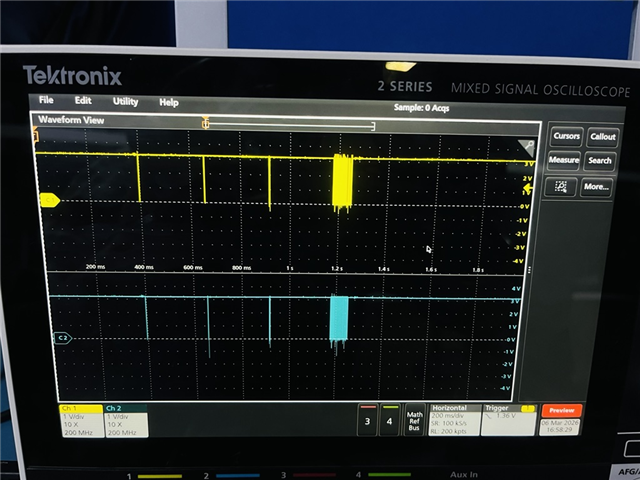This screenshot has height=480, width=640.
Task: Click the Search button
Action: 600,160
